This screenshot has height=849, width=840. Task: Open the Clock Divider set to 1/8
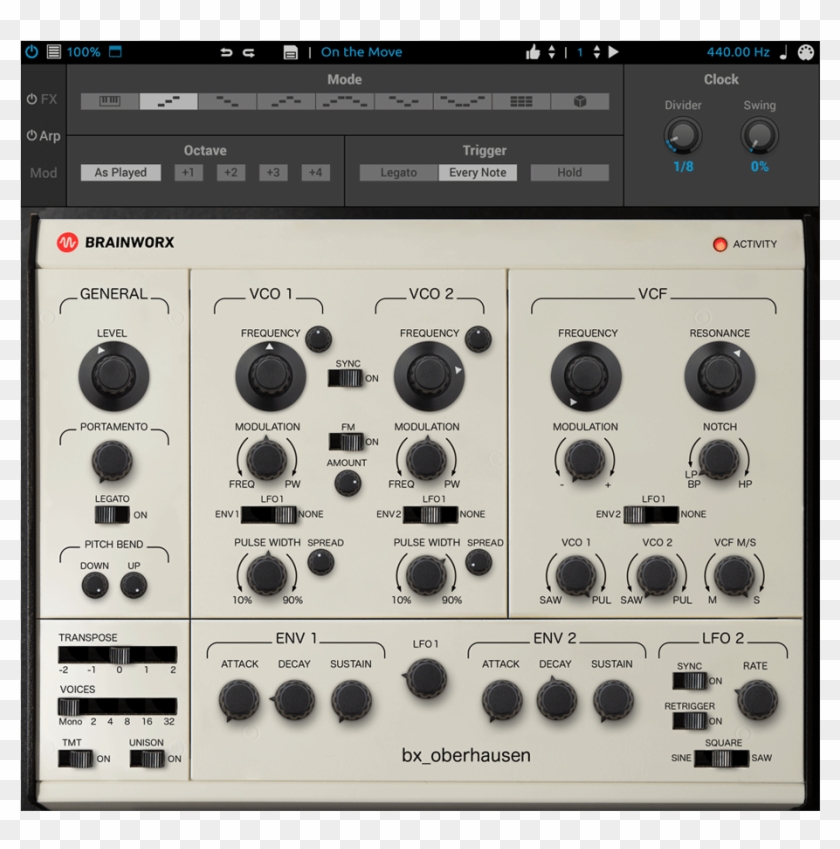click(683, 134)
